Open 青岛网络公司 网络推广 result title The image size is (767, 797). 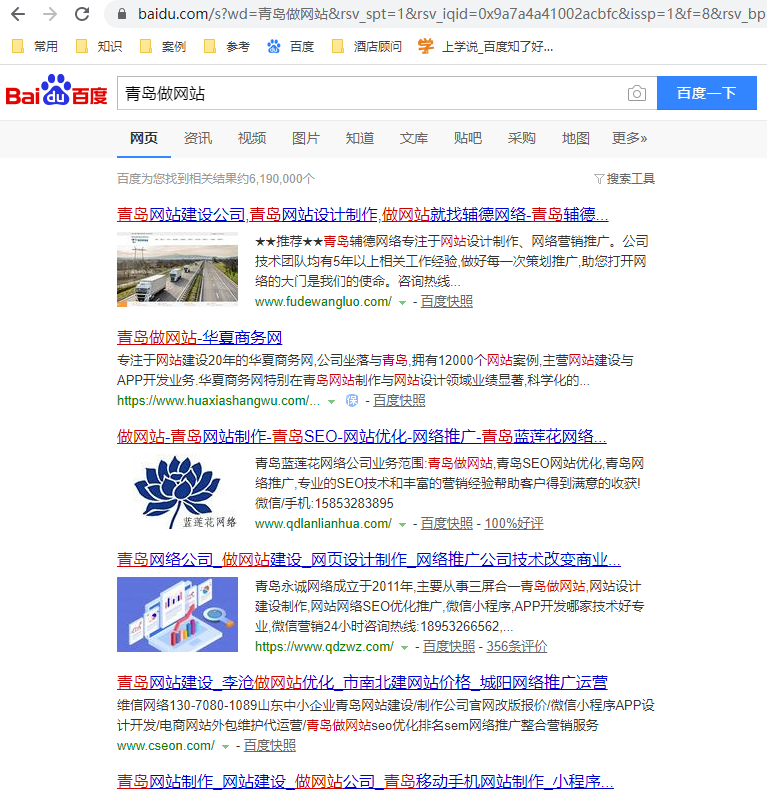tap(369, 560)
